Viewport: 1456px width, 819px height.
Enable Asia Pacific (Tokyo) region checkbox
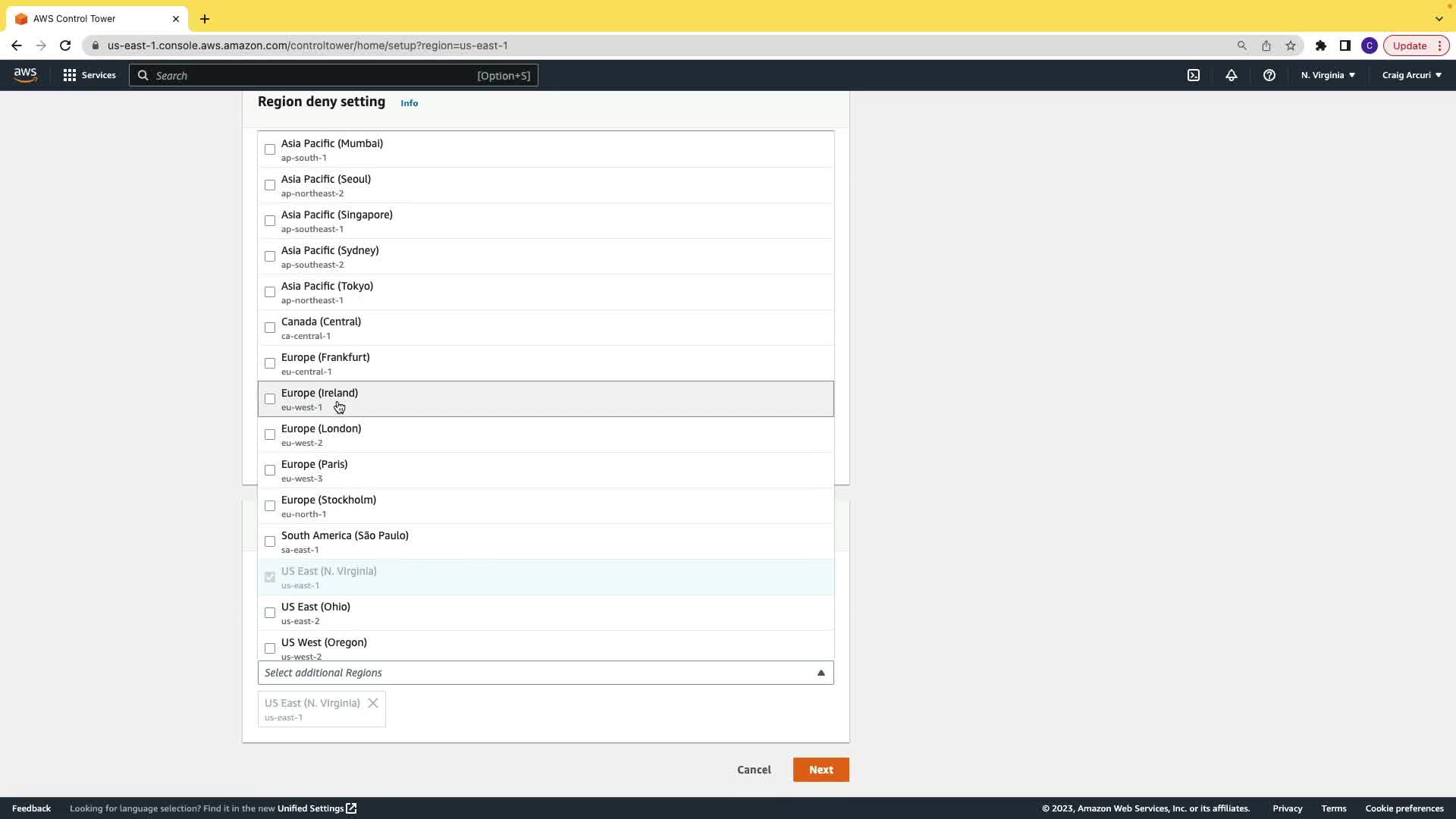[270, 292]
